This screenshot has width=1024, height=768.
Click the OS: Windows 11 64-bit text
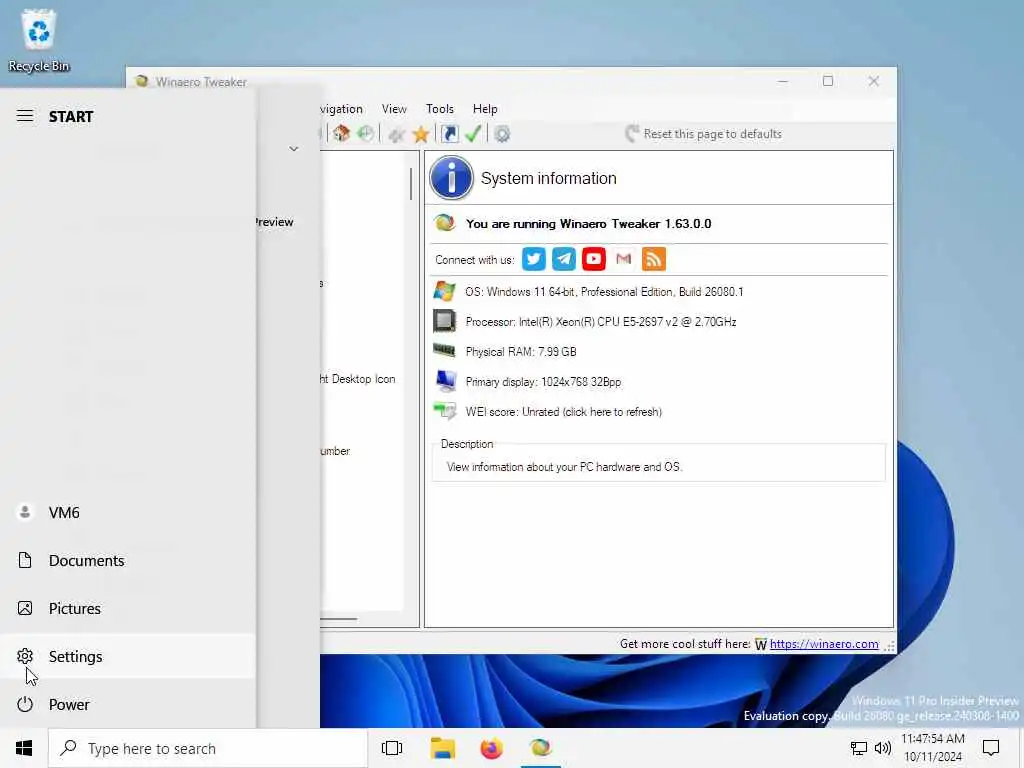point(604,292)
